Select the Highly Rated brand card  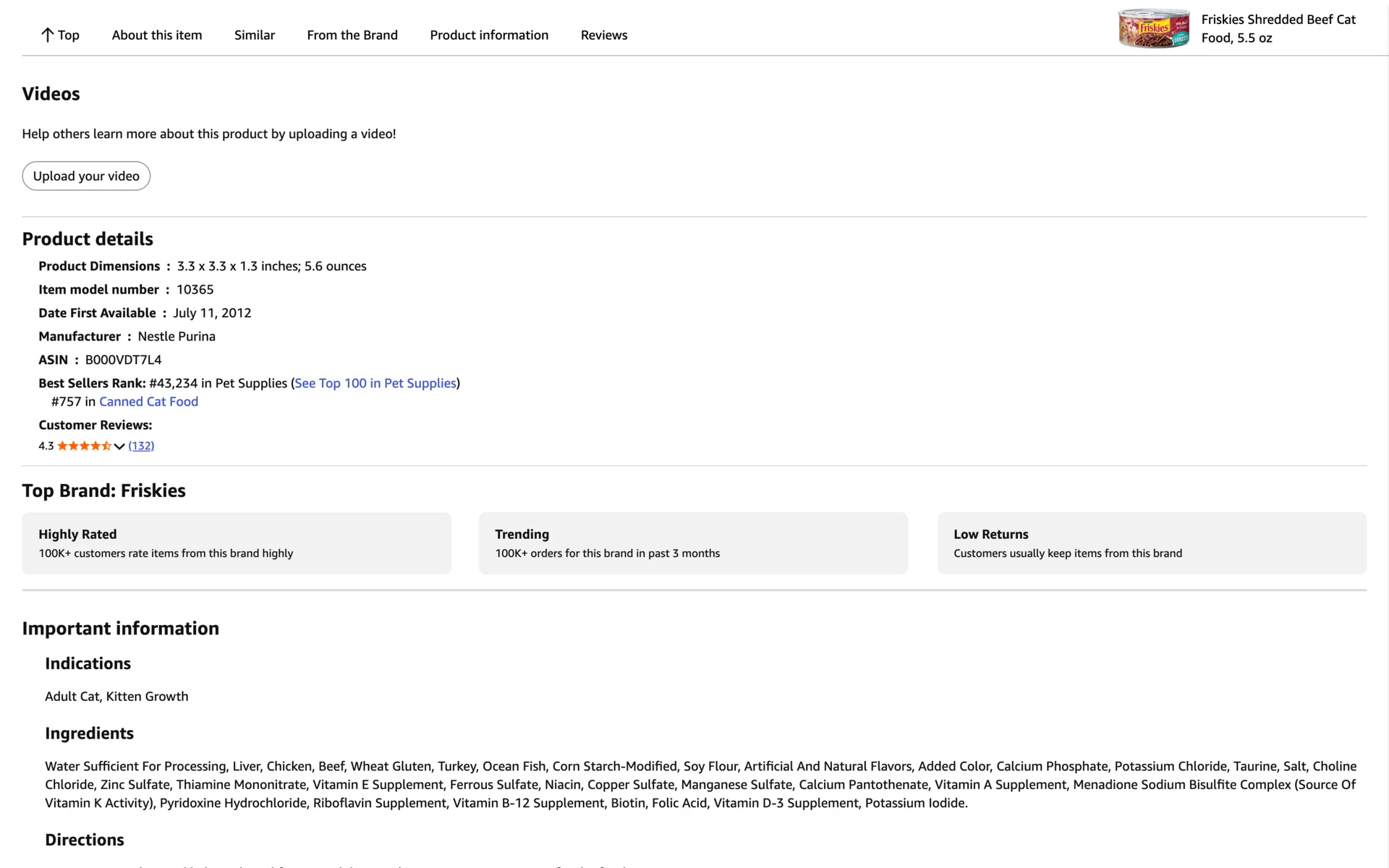click(x=237, y=543)
